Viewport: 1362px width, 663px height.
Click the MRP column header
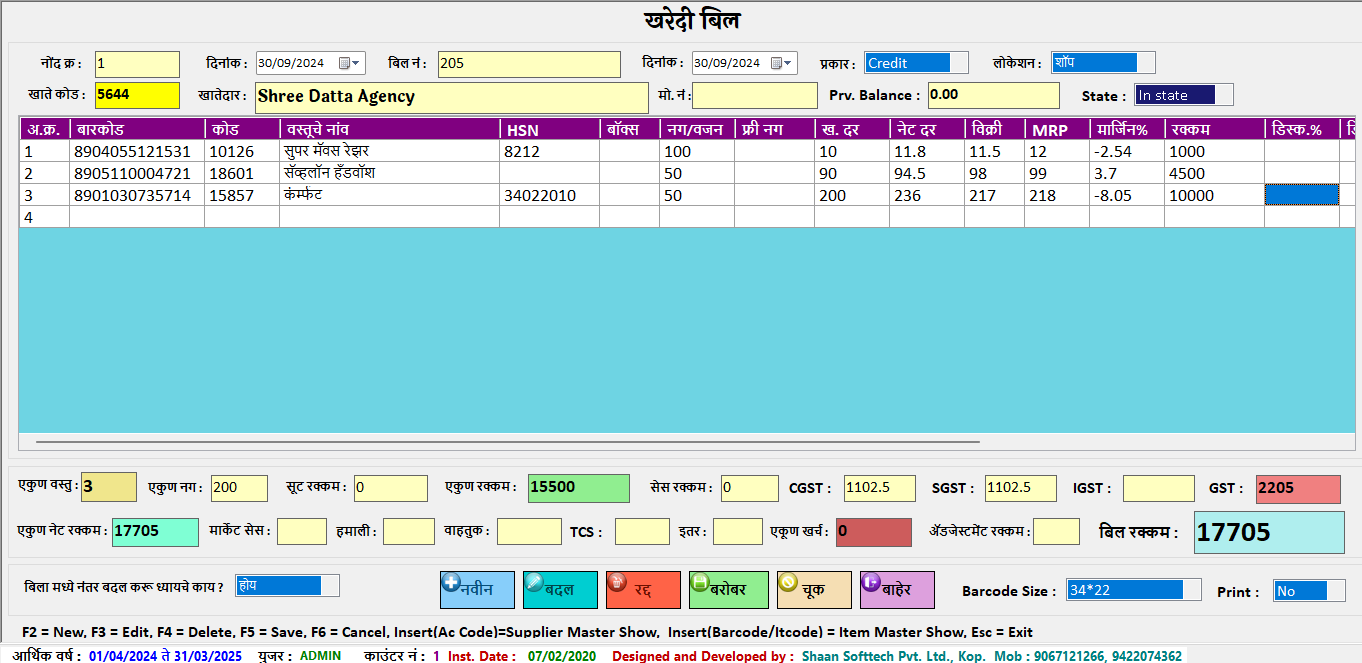[x=1057, y=130]
